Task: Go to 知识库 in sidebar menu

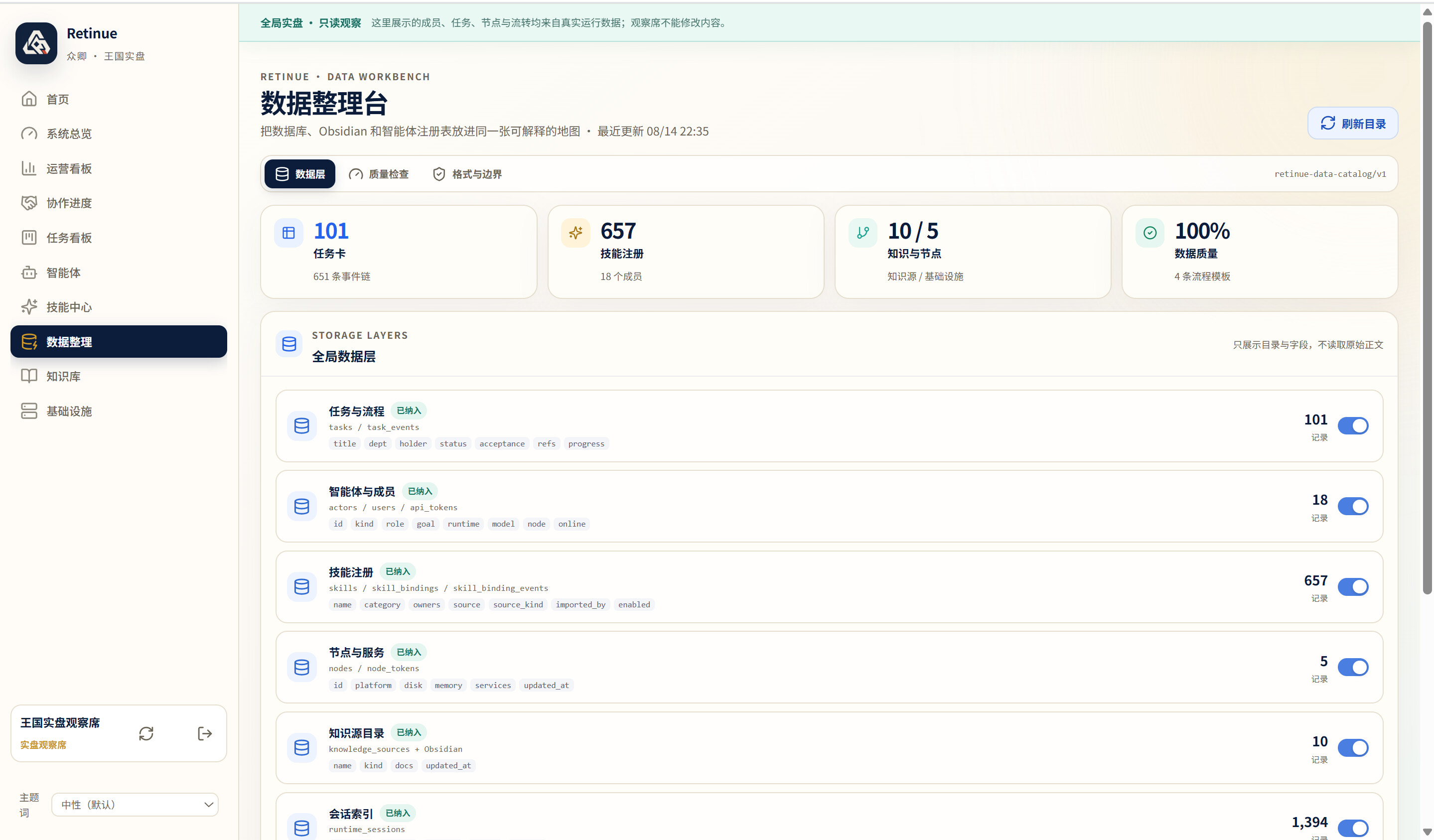Action: tap(119, 376)
